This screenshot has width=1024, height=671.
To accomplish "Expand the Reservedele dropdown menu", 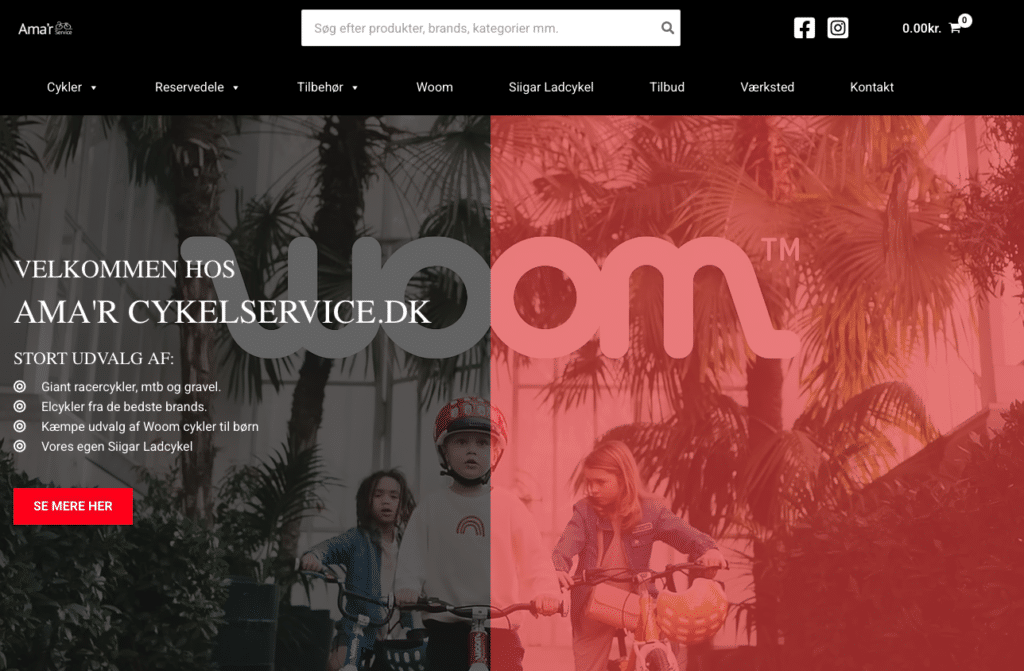I will click(x=197, y=87).
